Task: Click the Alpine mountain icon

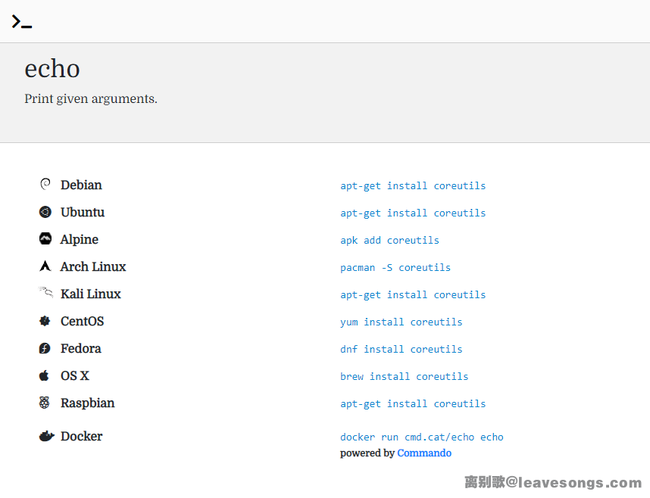Action: pyautogui.click(x=45, y=239)
